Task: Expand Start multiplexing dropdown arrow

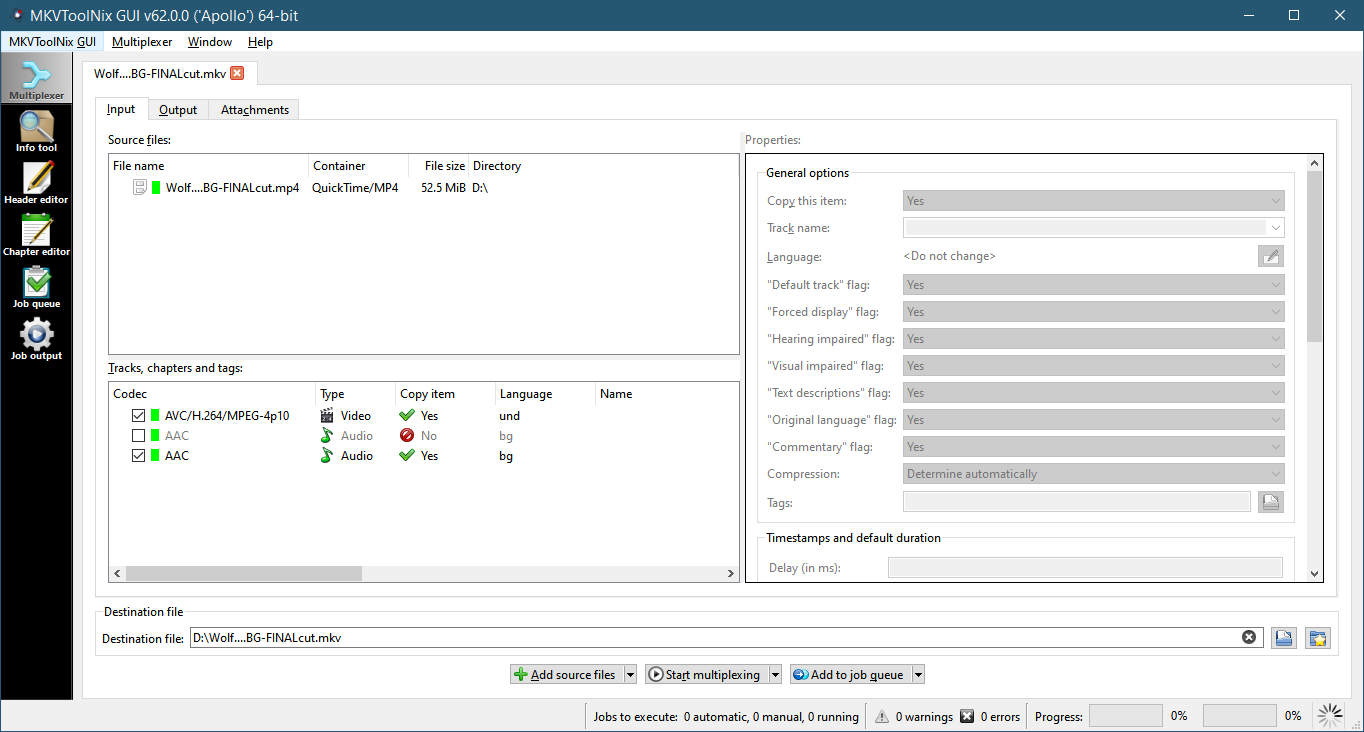Action: (775, 675)
